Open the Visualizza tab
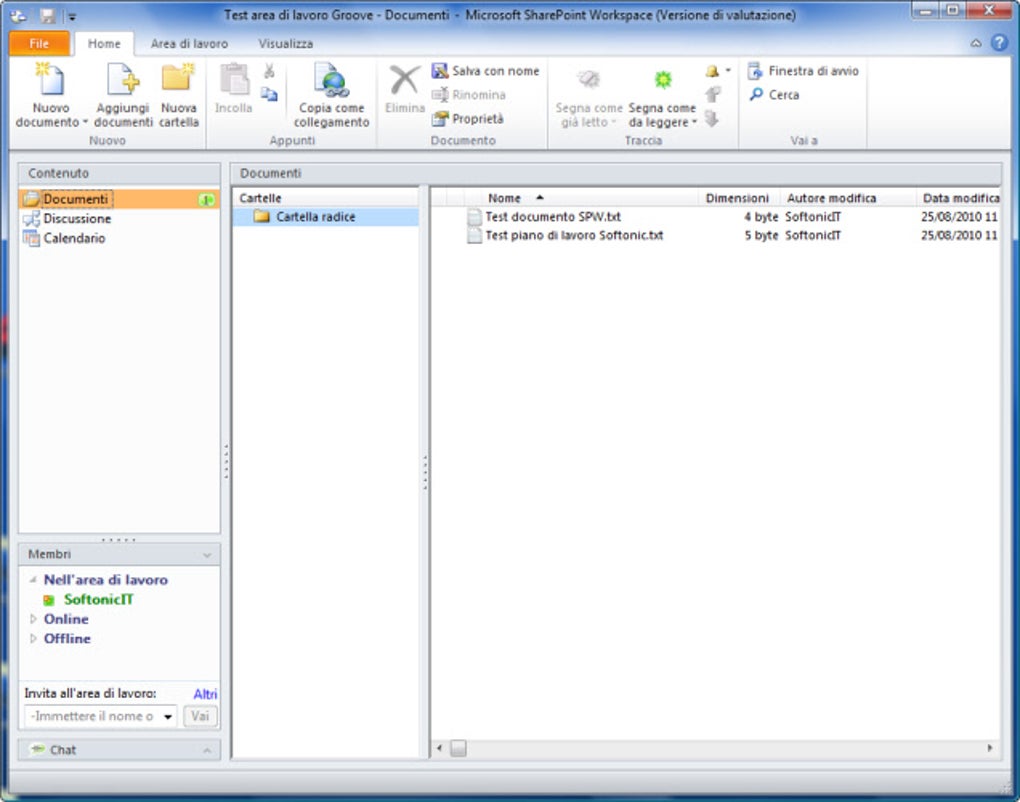The width and height of the screenshot is (1020, 802). click(x=286, y=44)
